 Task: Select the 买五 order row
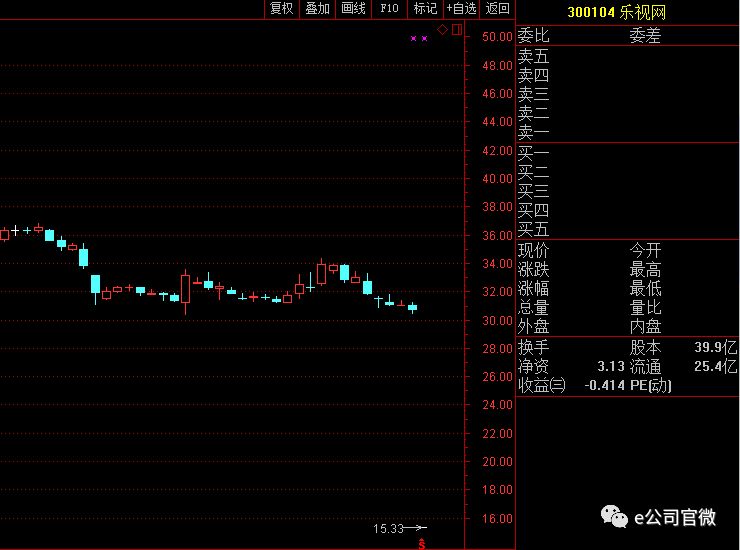tap(627, 229)
